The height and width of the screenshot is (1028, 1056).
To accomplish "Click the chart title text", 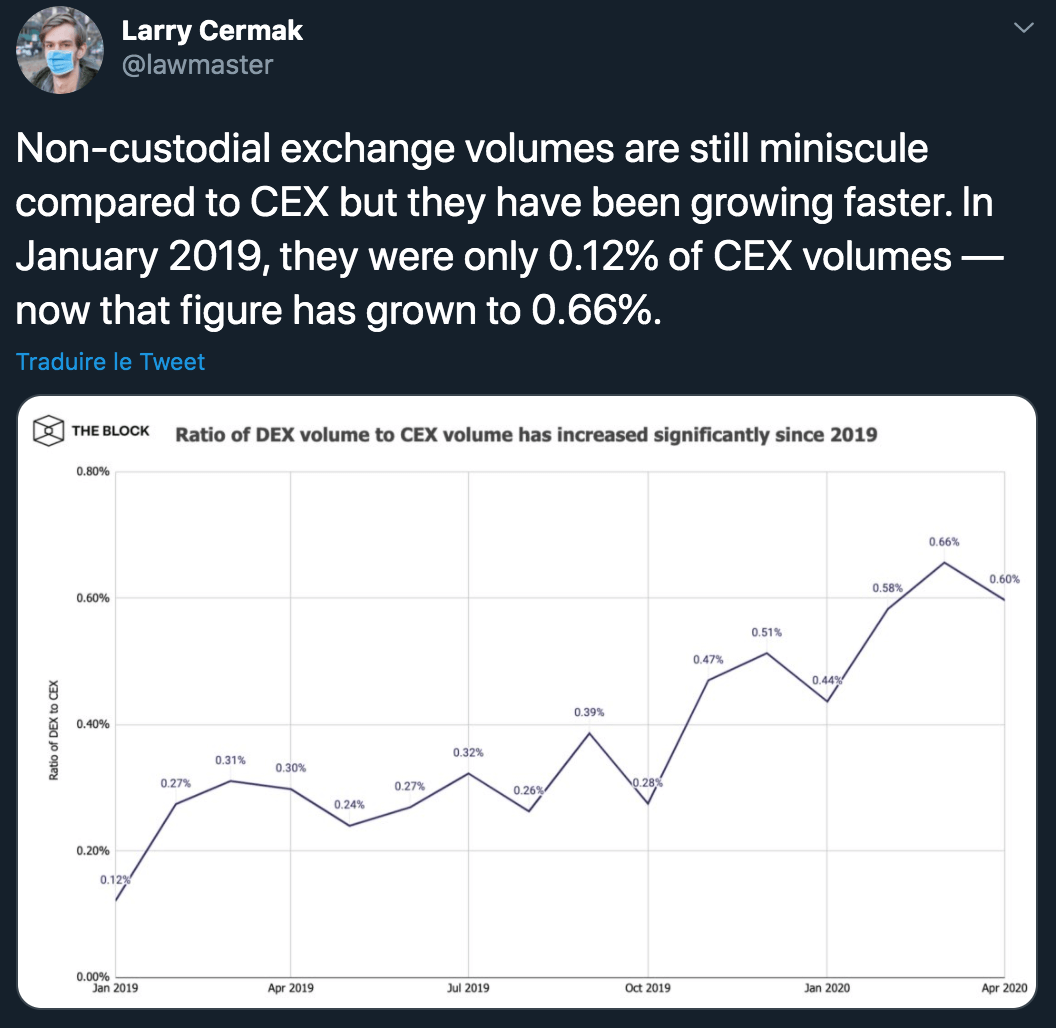I will pyautogui.click(x=526, y=434).
